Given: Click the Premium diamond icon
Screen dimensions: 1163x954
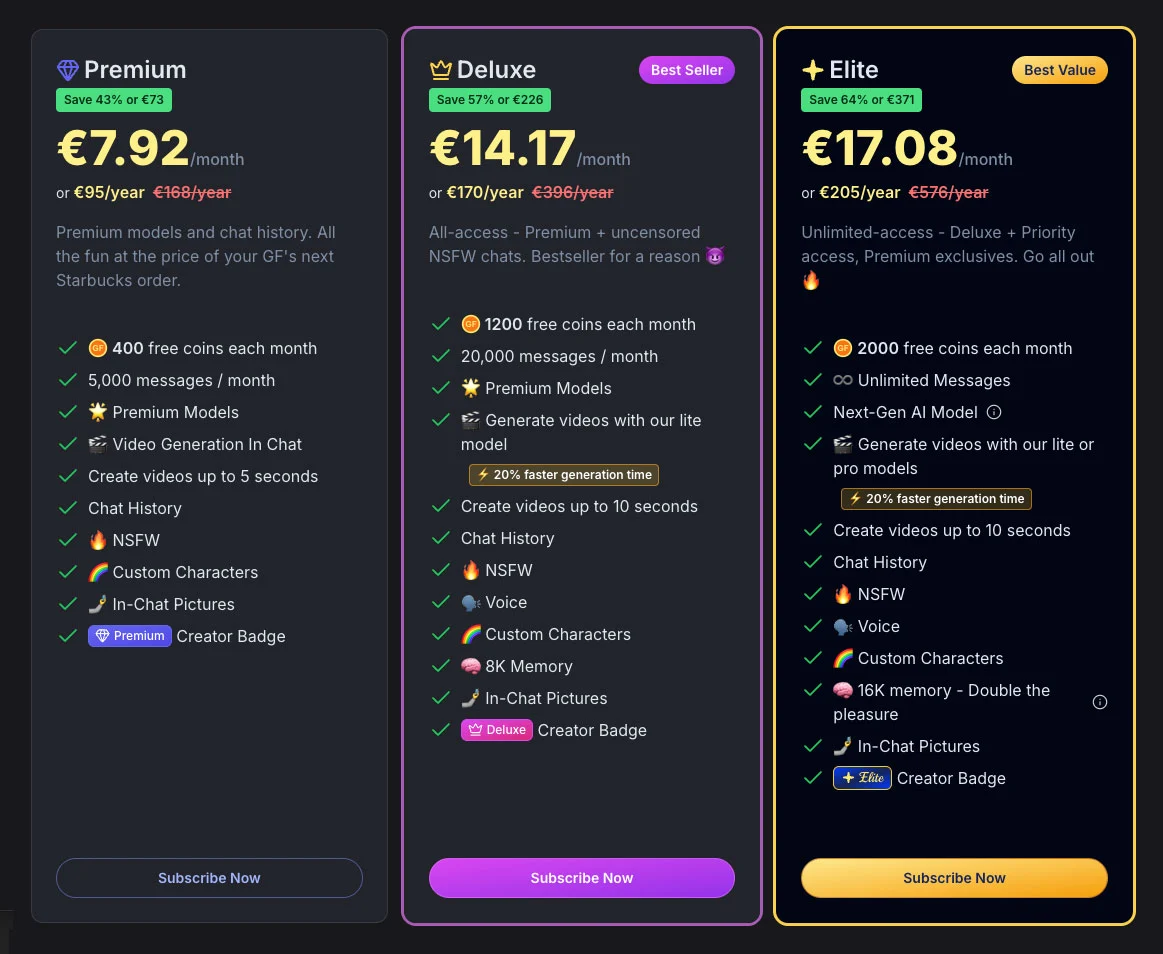Looking at the screenshot, I should pyautogui.click(x=67, y=70).
